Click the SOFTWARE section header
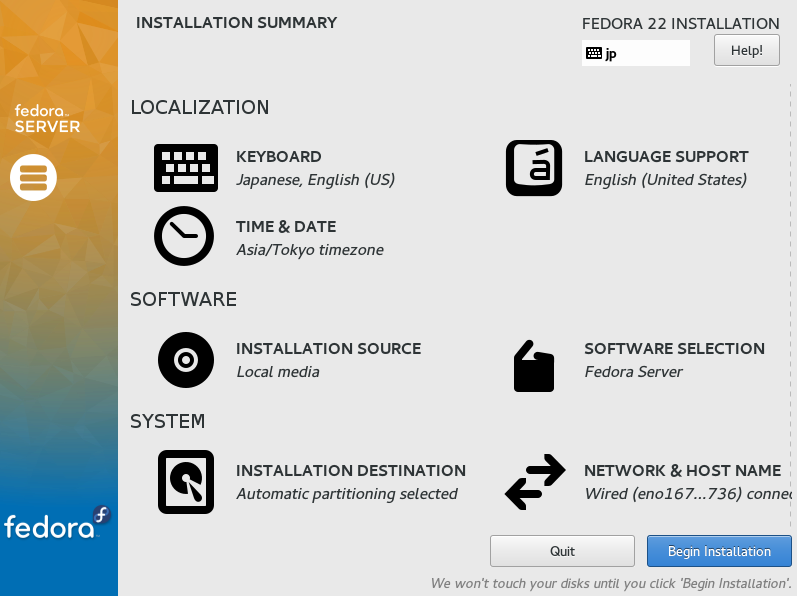Viewport: 797px width, 596px height. [x=183, y=300]
